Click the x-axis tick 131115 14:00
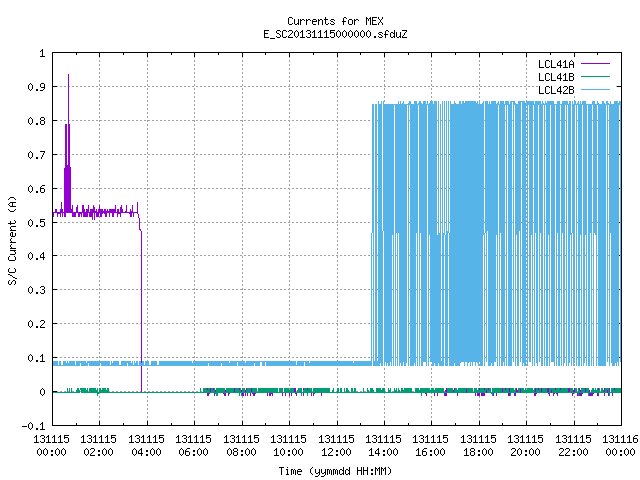This screenshot has height=480, width=640. pyautogui.click(x=383, y=445)
